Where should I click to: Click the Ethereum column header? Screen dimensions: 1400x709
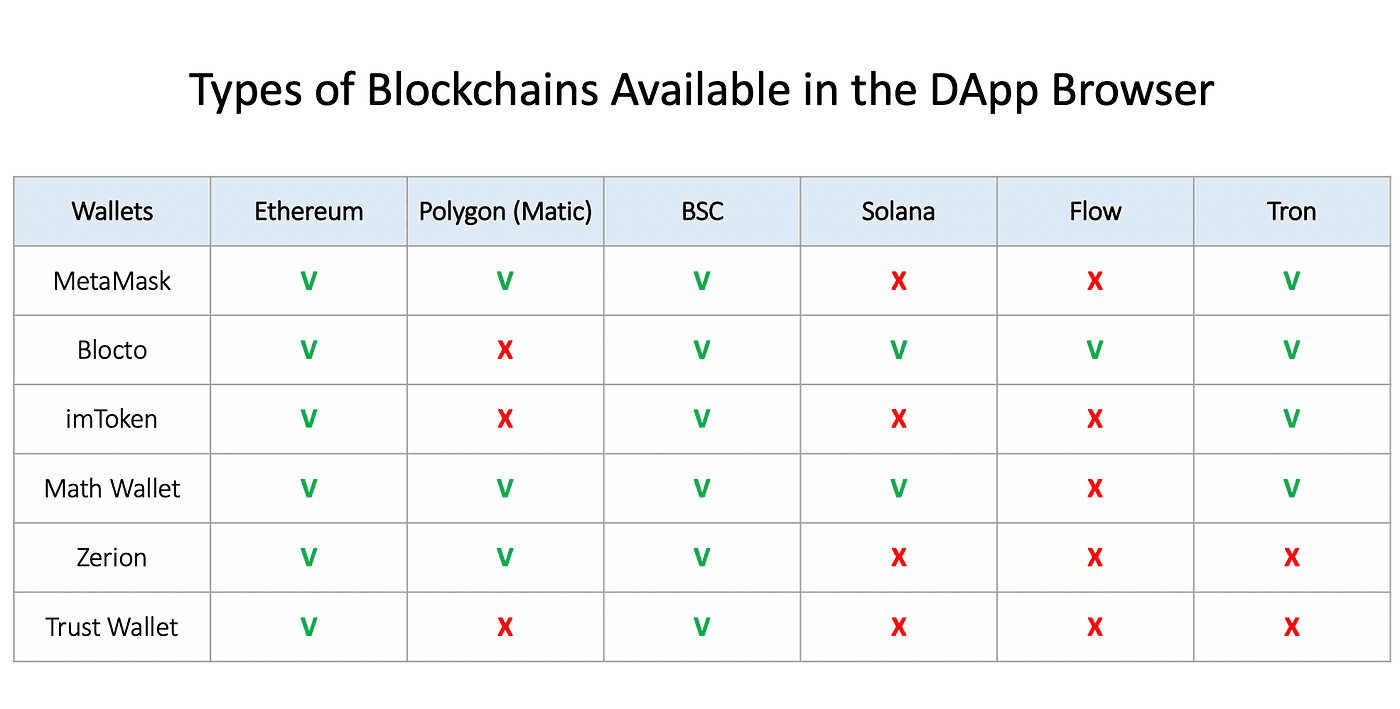coord(309,211)
